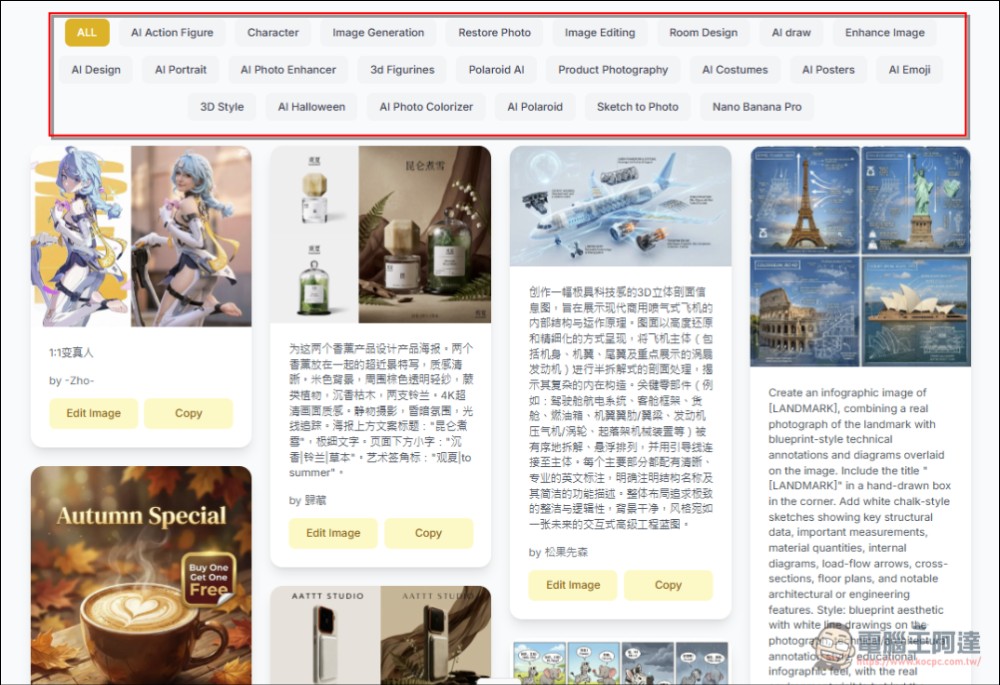
Task: Open the 3d Figurines category
Action: coord(402,70)
